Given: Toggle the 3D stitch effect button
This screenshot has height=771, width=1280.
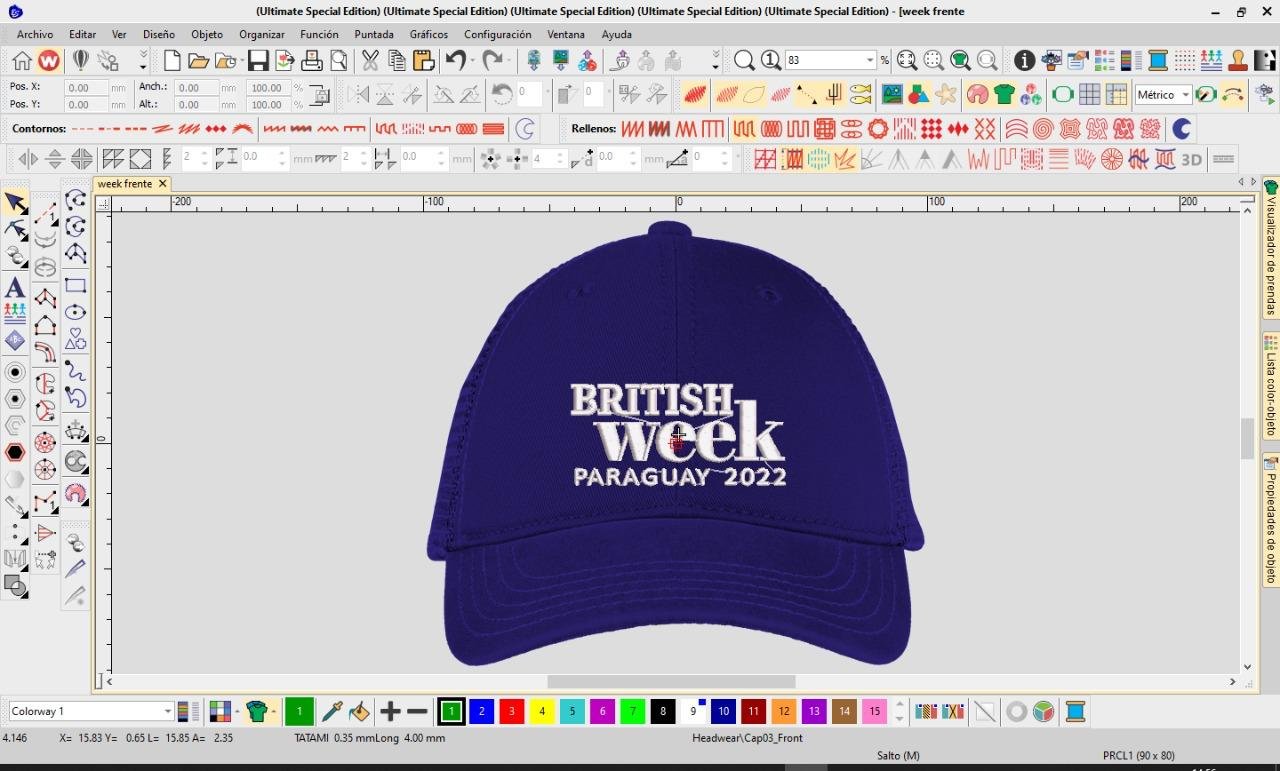Looking at the screenshot, I should (x=1191, y=159).
